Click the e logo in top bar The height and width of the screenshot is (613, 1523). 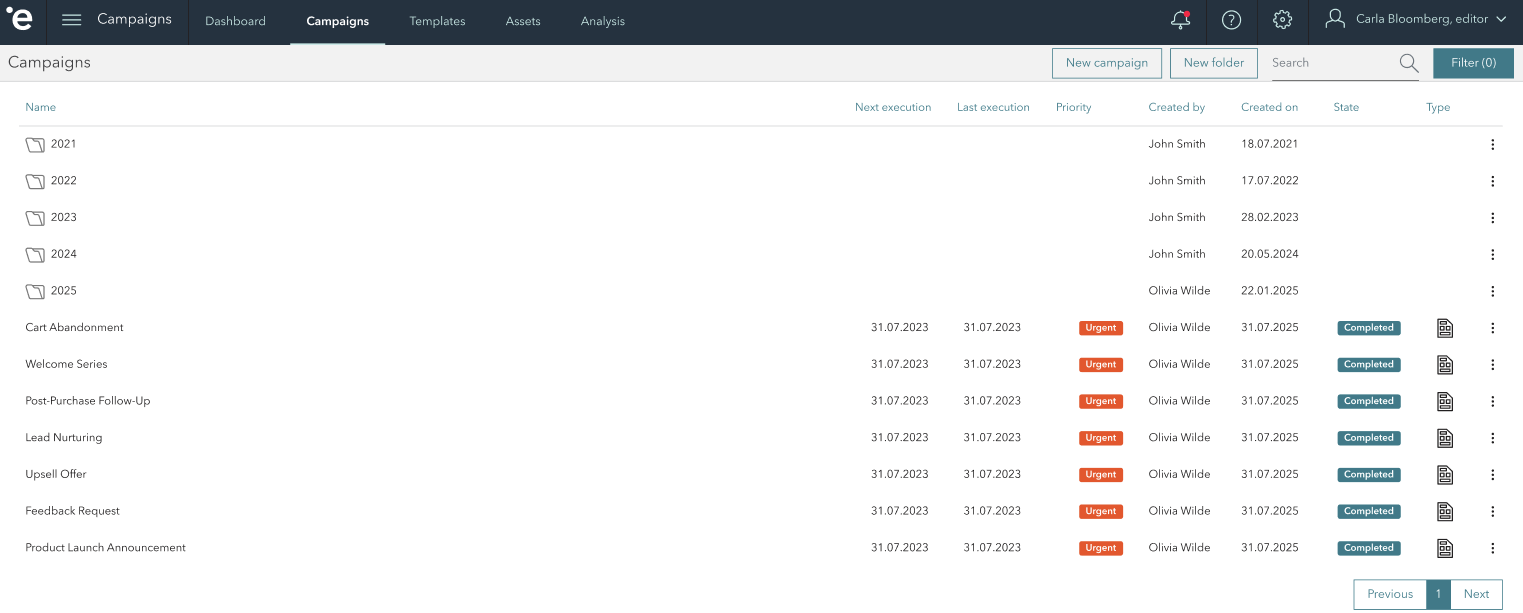[x=20, y=20]
